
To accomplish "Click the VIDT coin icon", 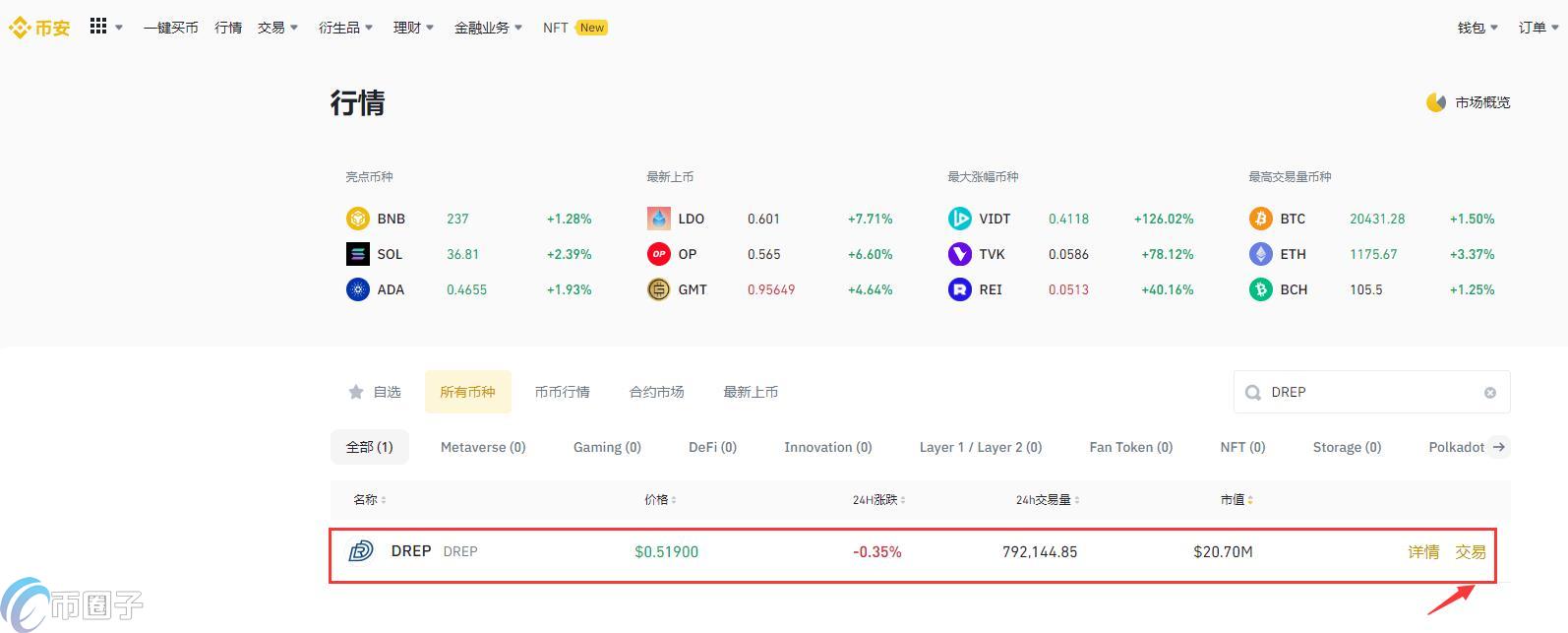I will (x=959, y=219).
